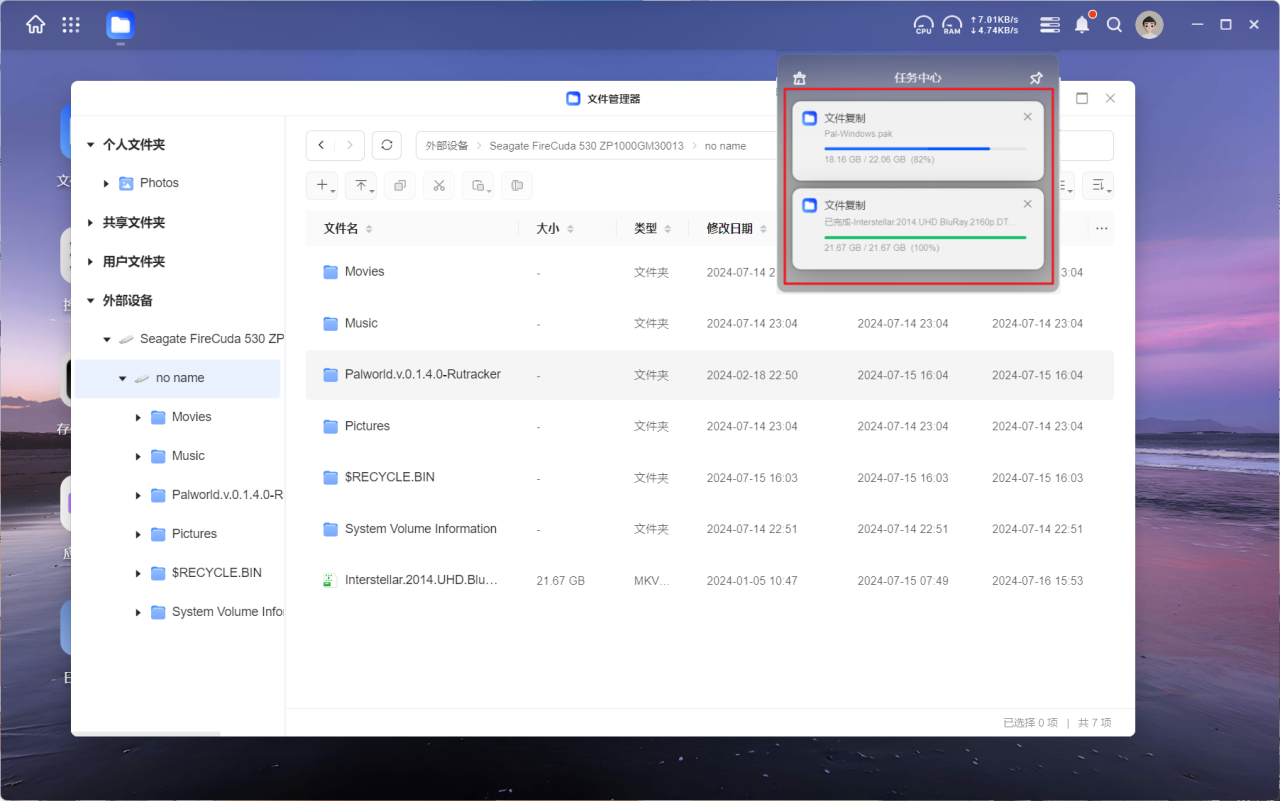Click the cut (scissors) toolbar icon

[x=438, y=185]
